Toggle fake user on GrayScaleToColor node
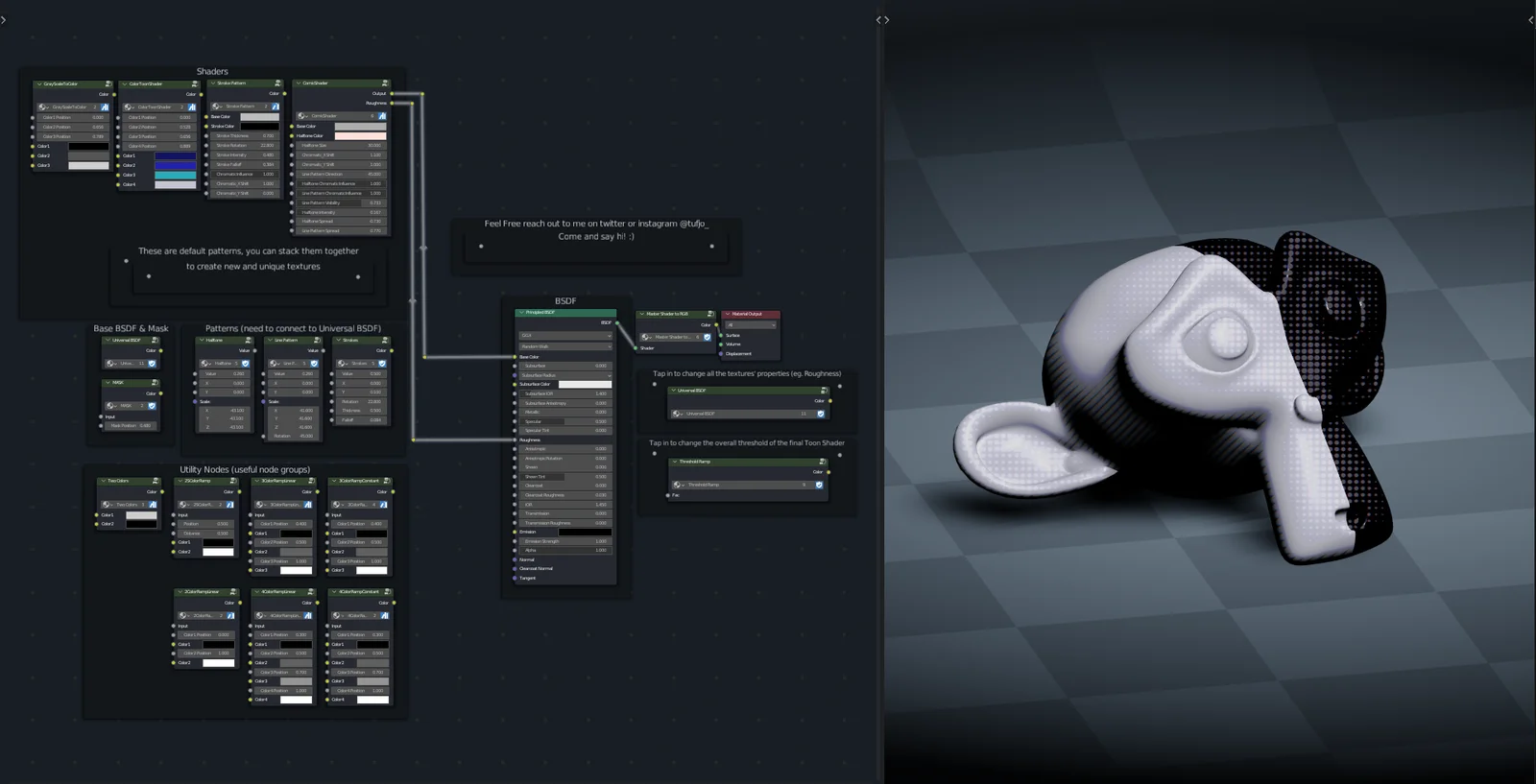 (x=105, y=107)
